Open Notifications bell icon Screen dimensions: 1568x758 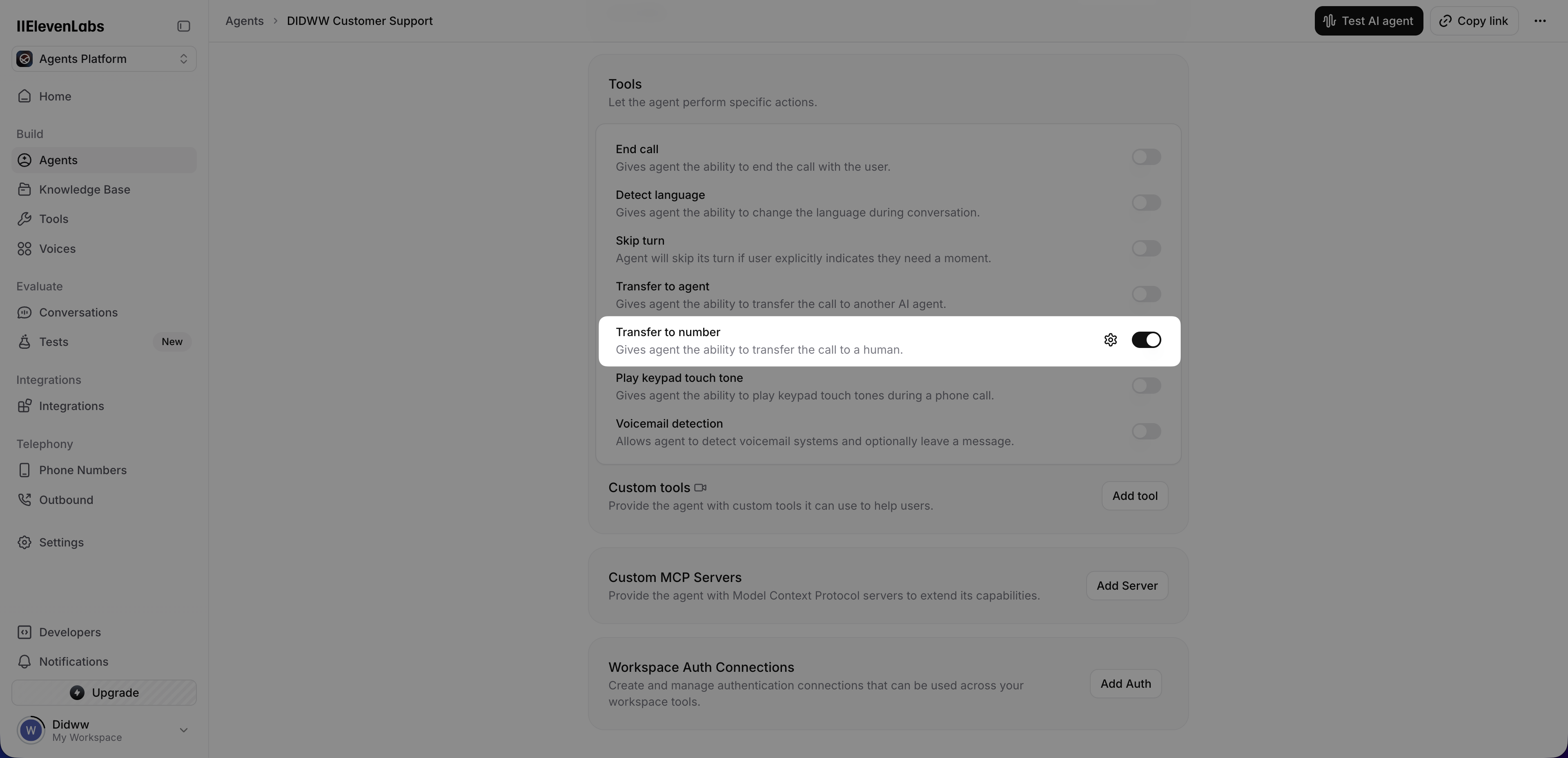24,662
